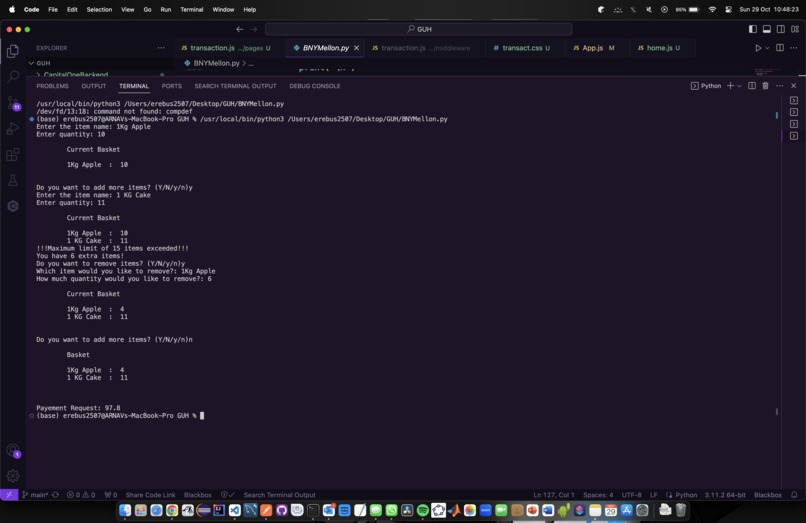Go forward using the title bar arrow
The width and height of the screenshot is (806, 523).
254,29
